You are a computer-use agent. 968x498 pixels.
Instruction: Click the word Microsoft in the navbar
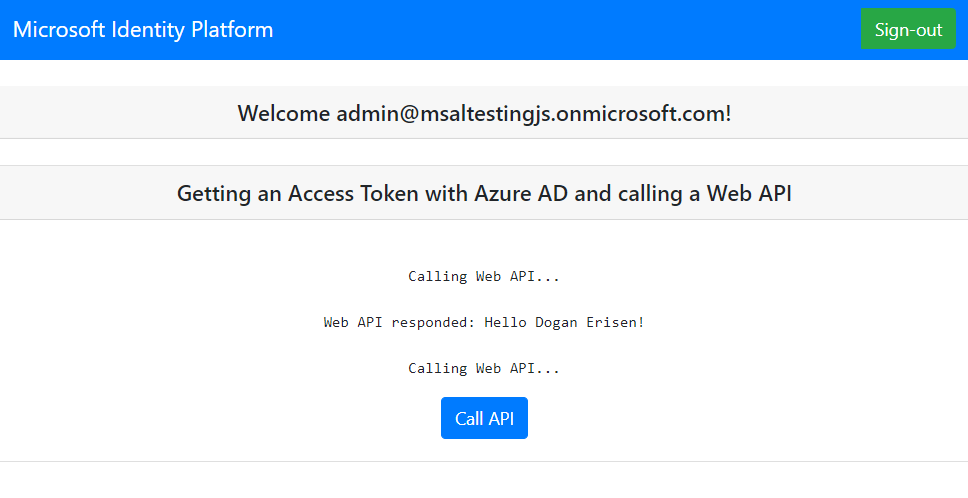(59, 30)
